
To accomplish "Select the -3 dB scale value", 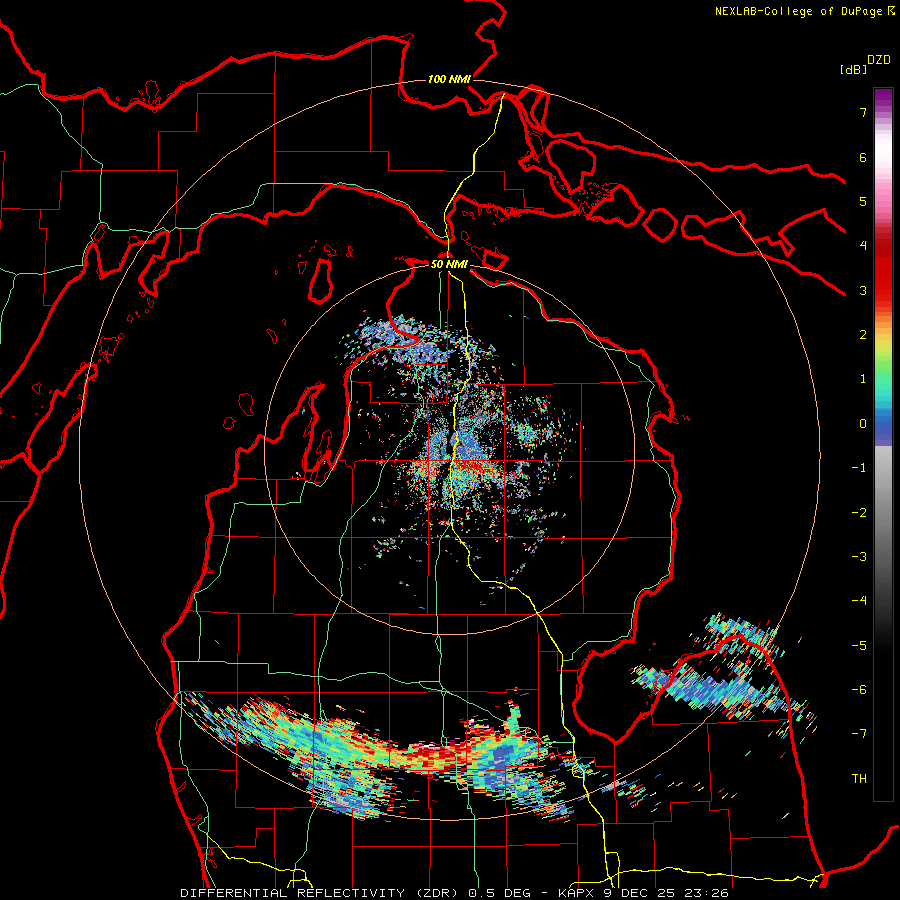I will point(859,557).
